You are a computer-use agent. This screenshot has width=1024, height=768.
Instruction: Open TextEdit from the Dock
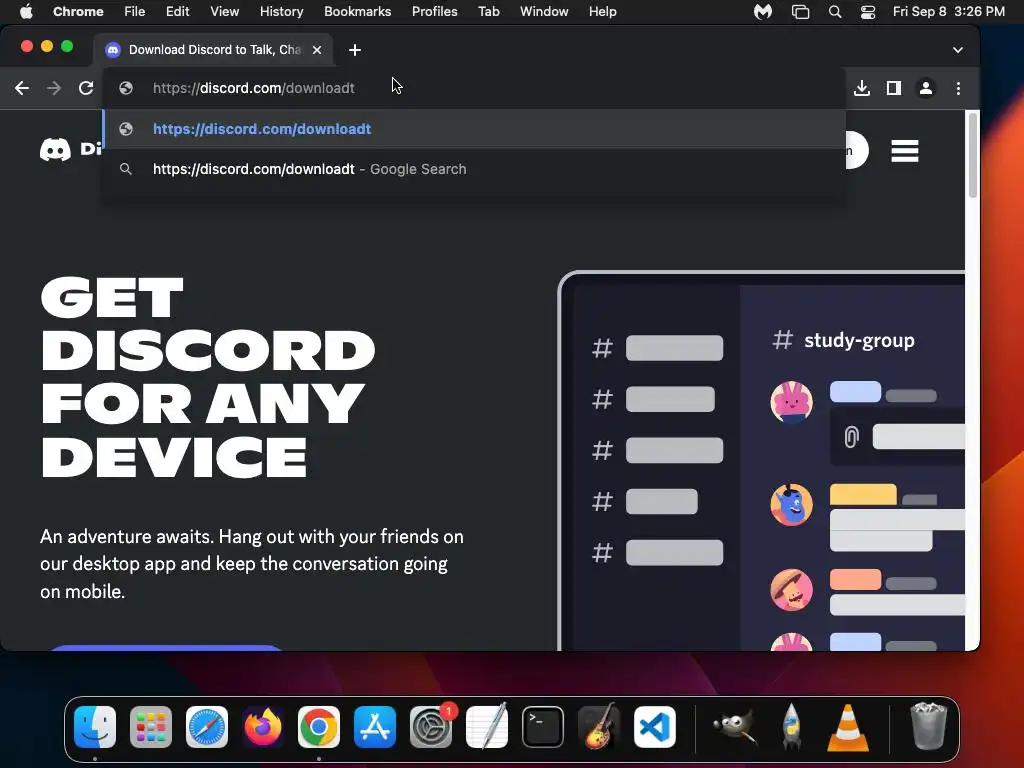[x=487, y=727]
